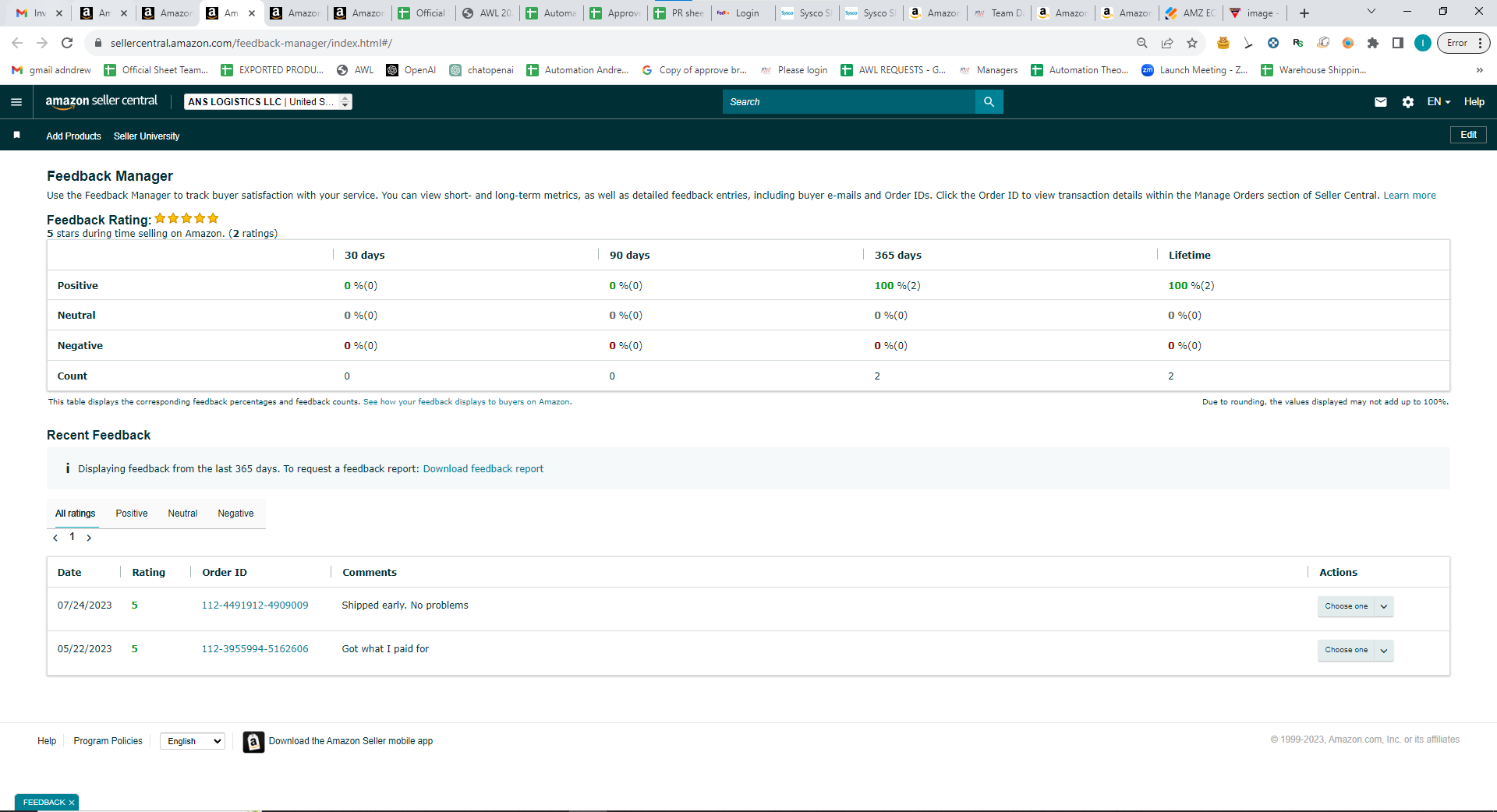
Task: Click the Amazon Seller Central logo
Action: tap(101, 101)
